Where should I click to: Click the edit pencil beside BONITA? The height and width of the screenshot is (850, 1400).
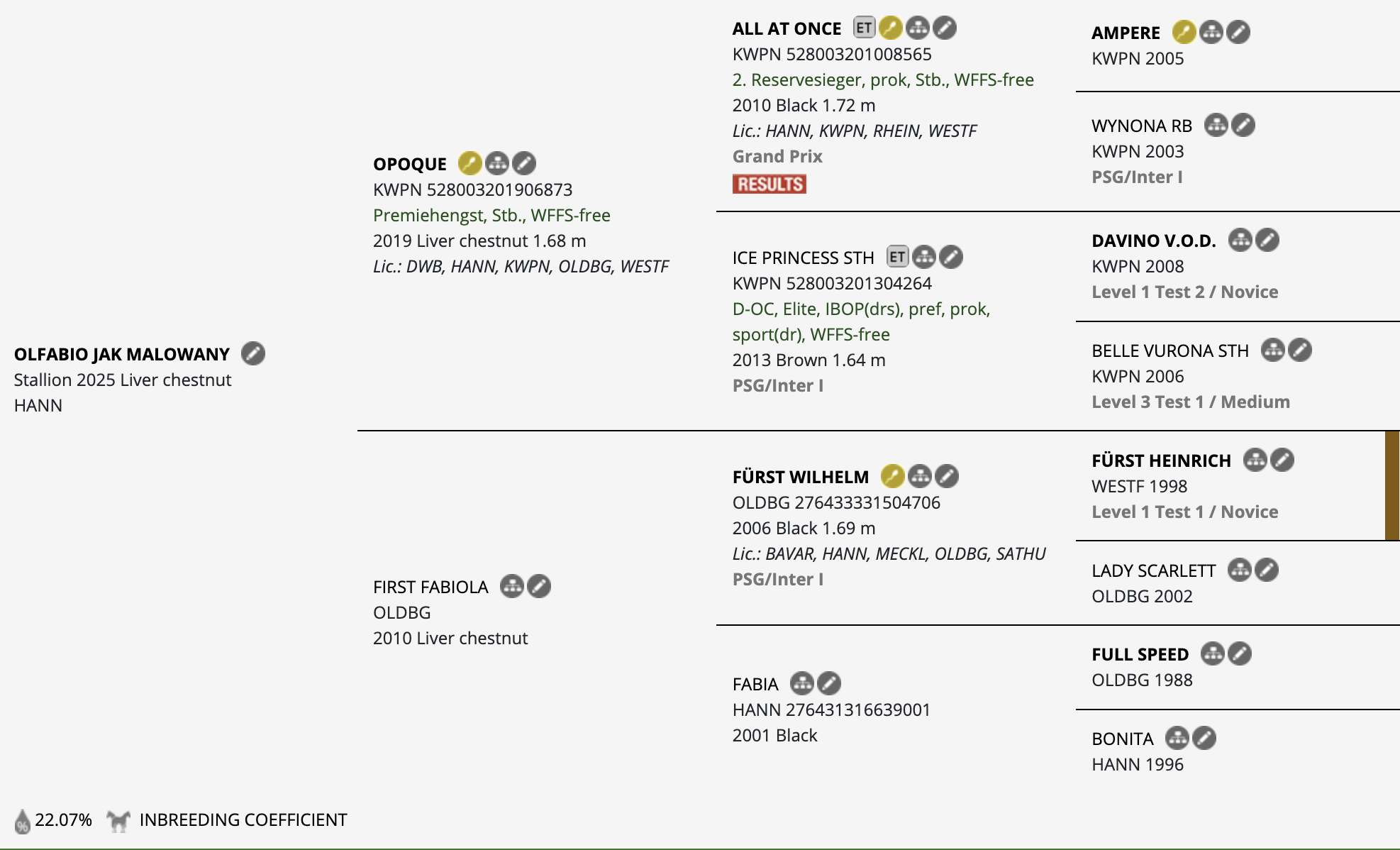pyautogui.click(x=1204, y=738)
